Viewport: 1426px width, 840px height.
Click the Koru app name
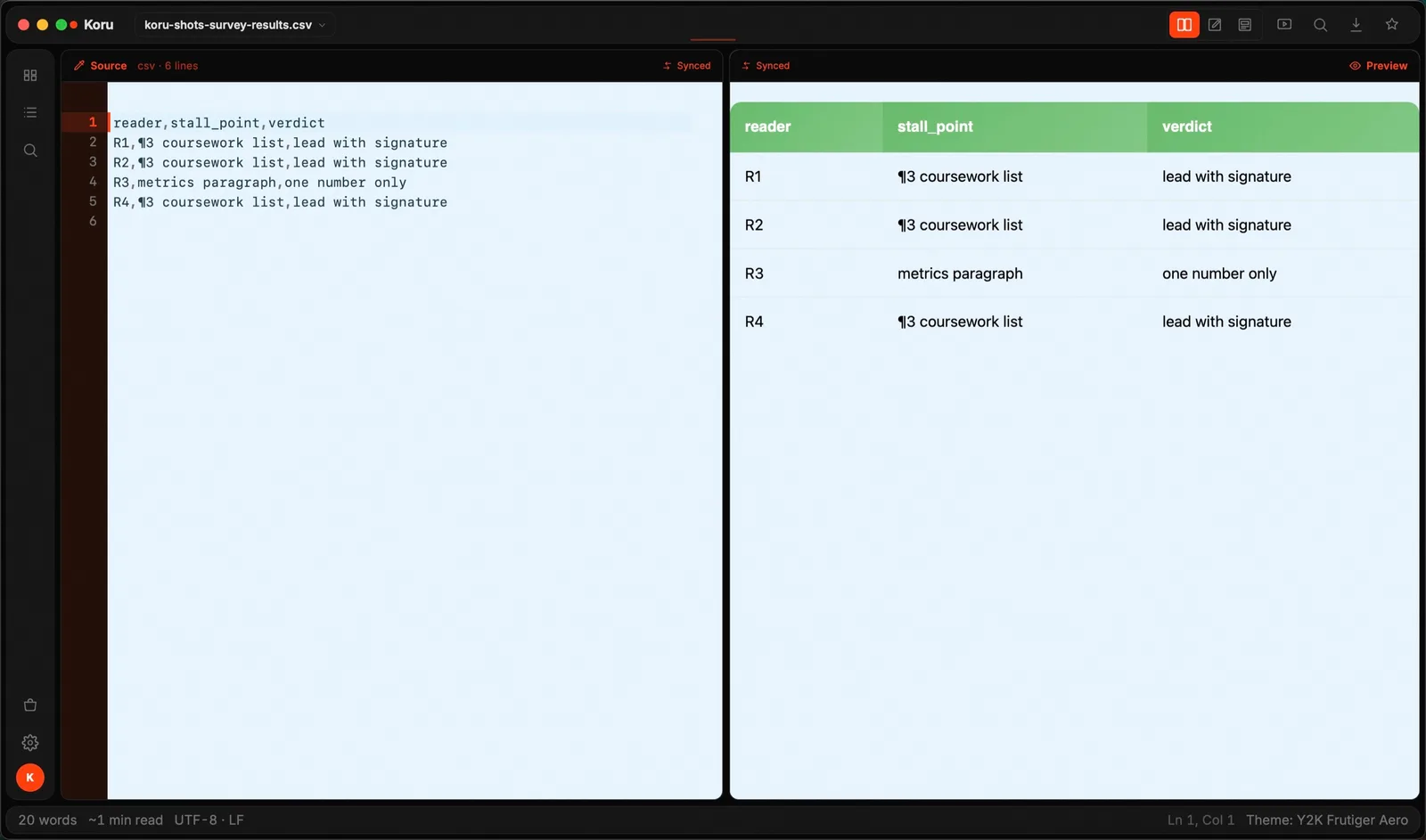click(x=99, y=25)
